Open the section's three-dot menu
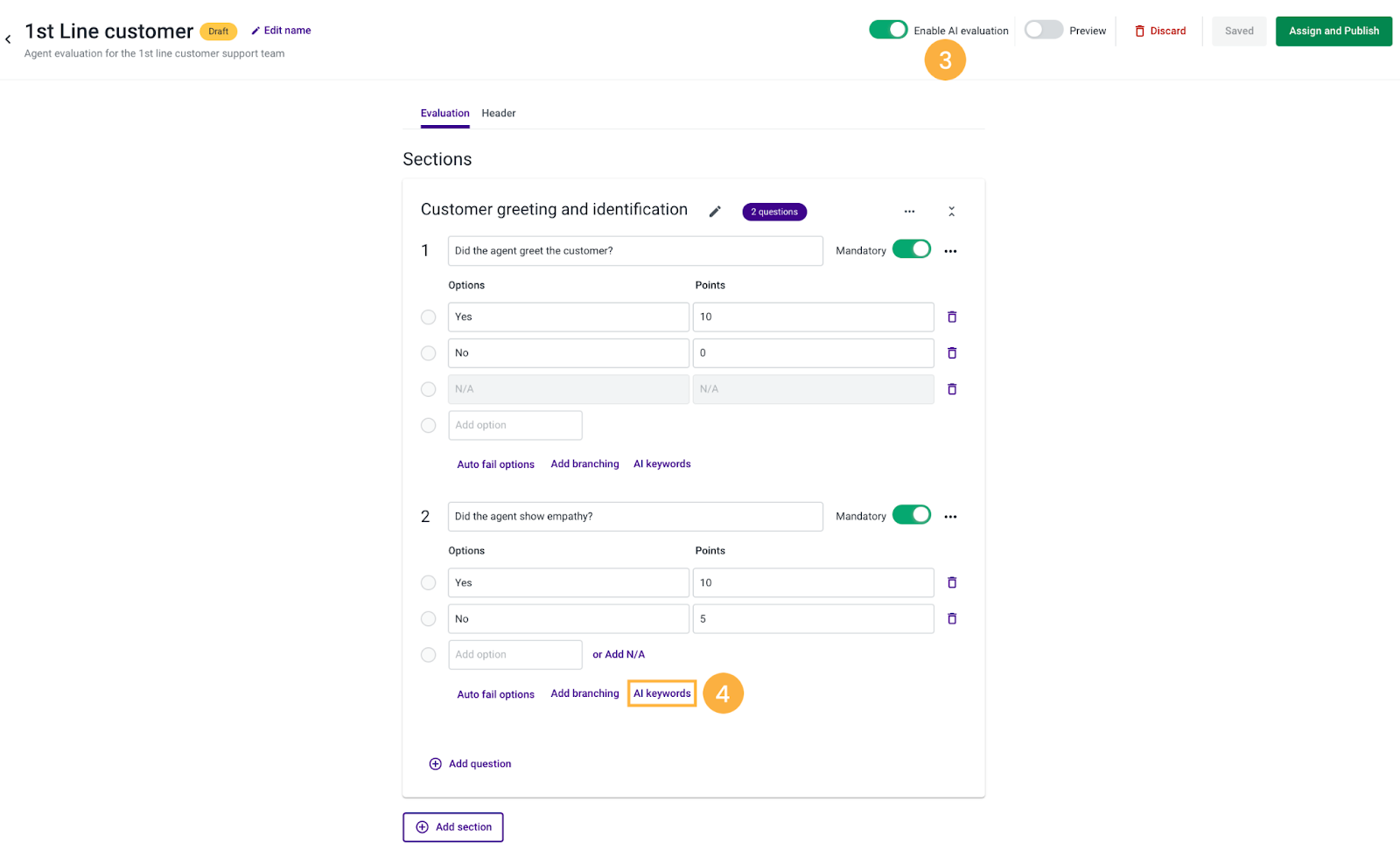This screenshot has width=1400, height=850. coord(909,212)
